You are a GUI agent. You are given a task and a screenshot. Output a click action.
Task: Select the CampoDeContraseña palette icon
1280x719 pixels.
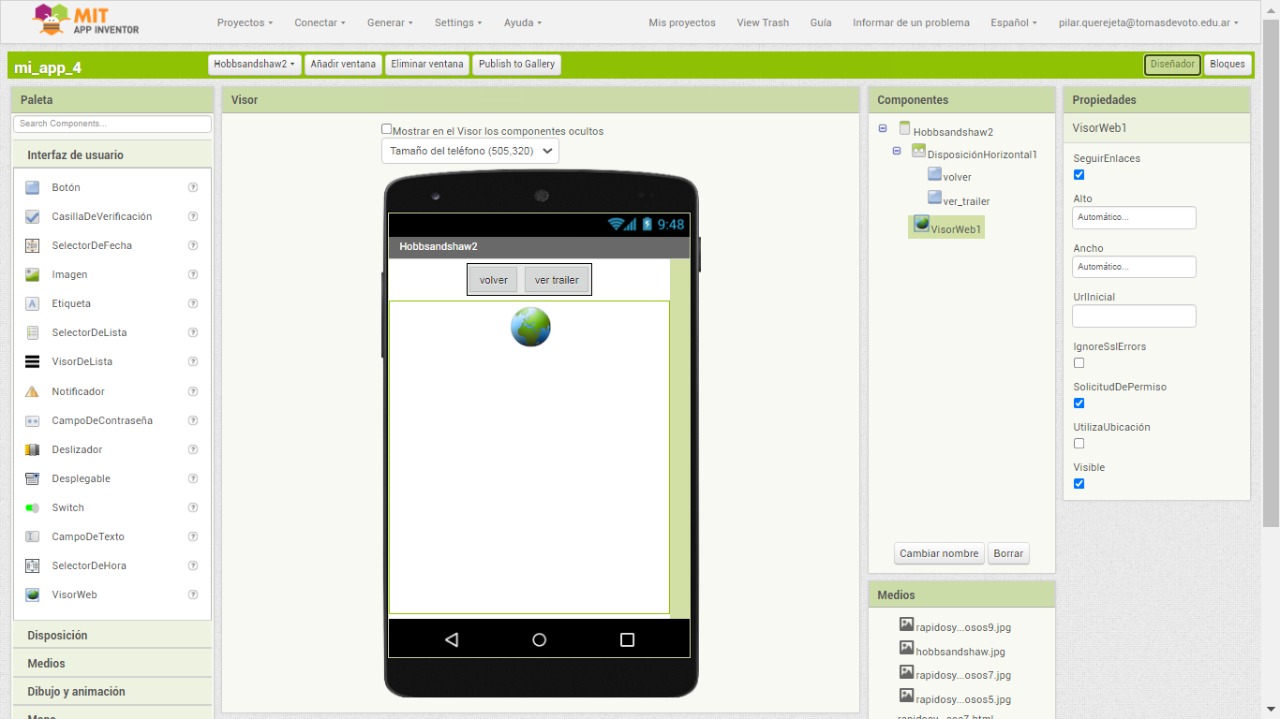pyautogui.click(x=32, y=420)
